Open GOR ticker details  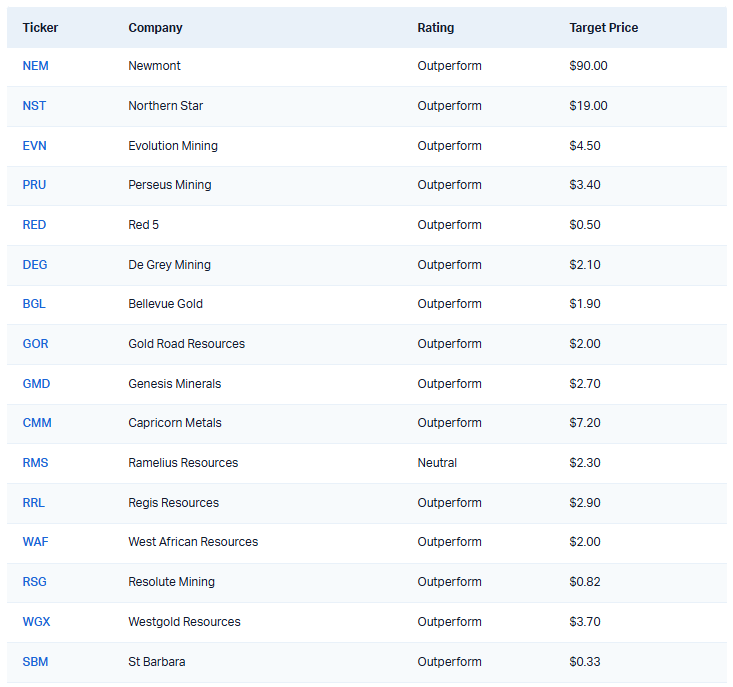click(35, 344)
